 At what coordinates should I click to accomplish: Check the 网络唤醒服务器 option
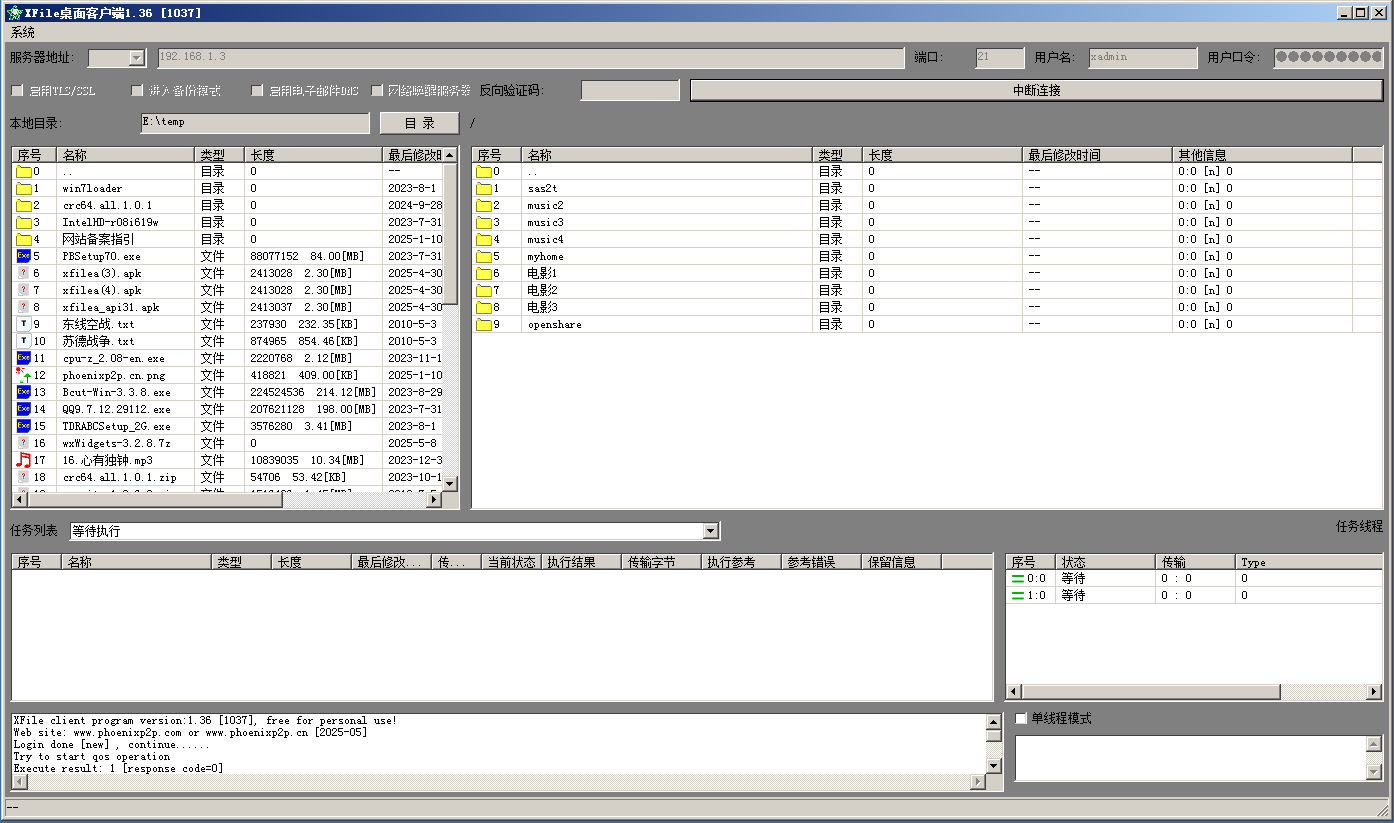pos(378,91)
